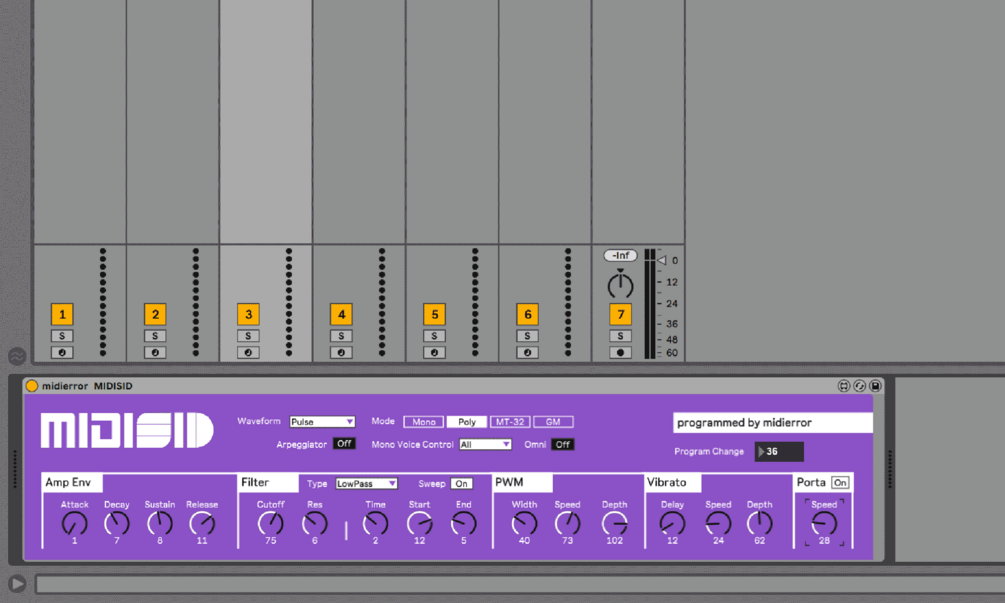Screen dimensions: 1005x603
Task: Select GM mode
Action: click(553, 422)
